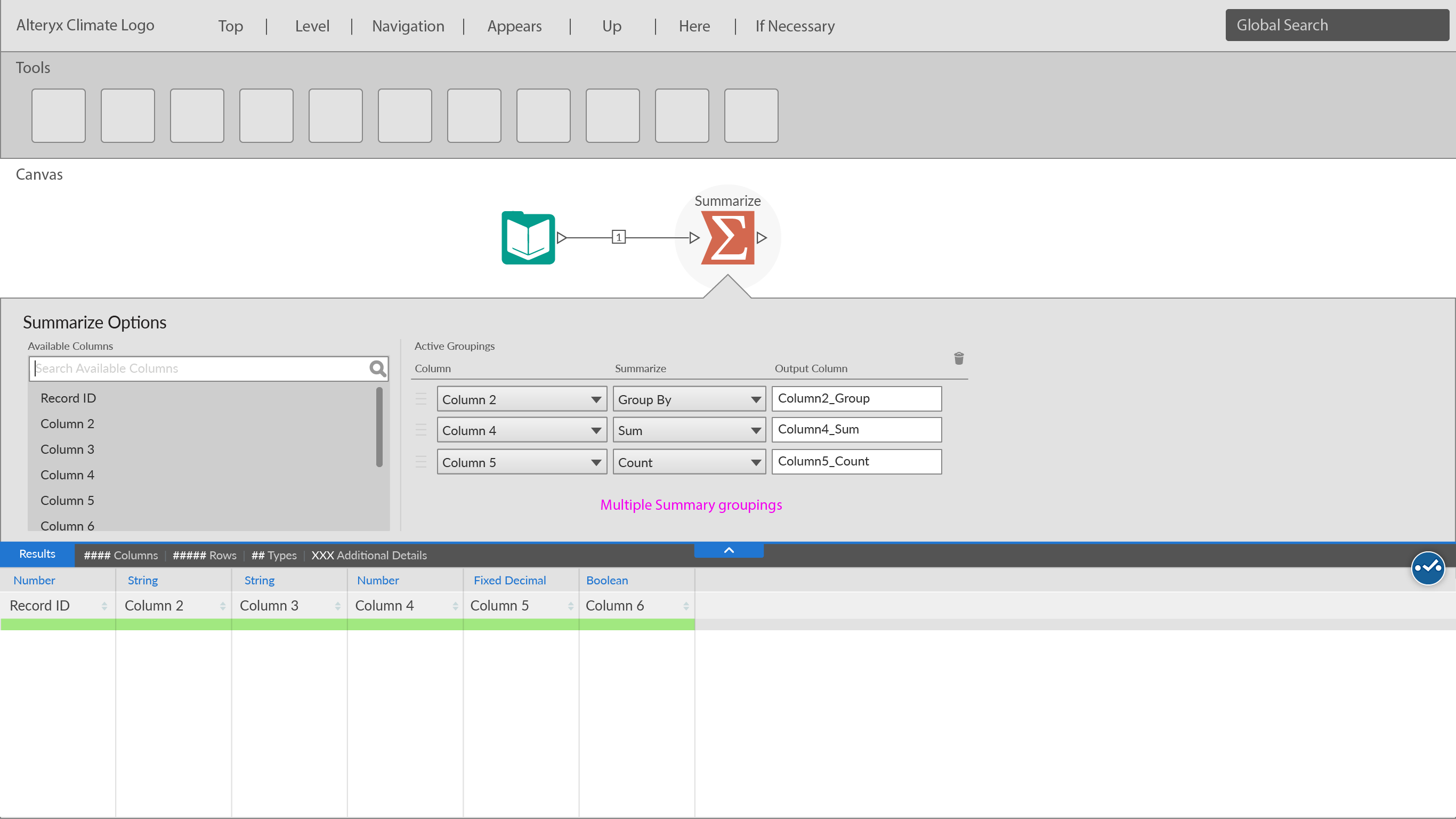Open the Navigation menu item

coord(408,26)
